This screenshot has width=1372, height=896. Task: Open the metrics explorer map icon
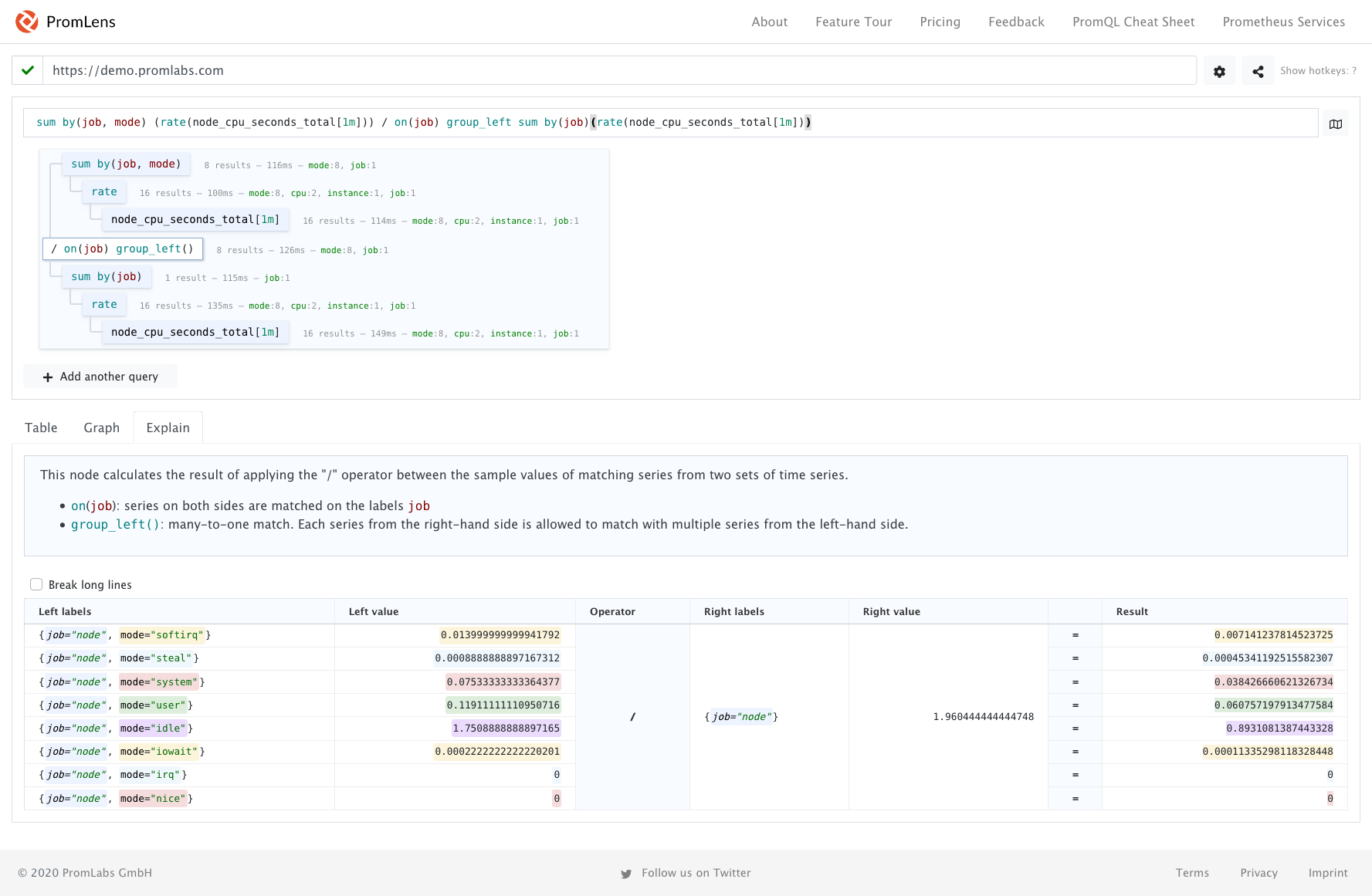tap(1336, 123)
